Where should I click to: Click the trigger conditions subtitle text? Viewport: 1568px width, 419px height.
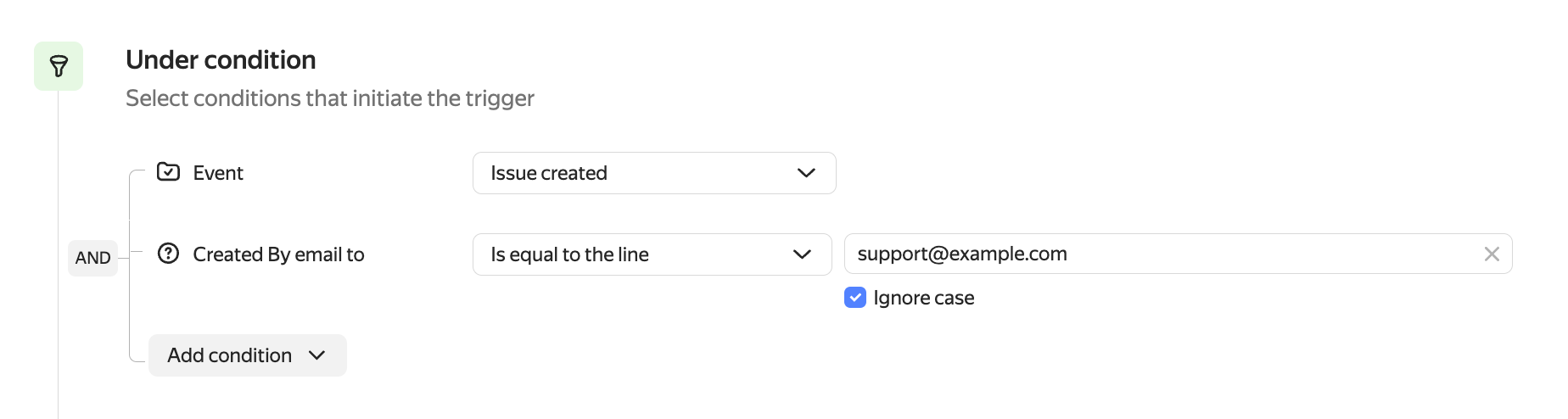pyautogui.click(x=329, y=98)
